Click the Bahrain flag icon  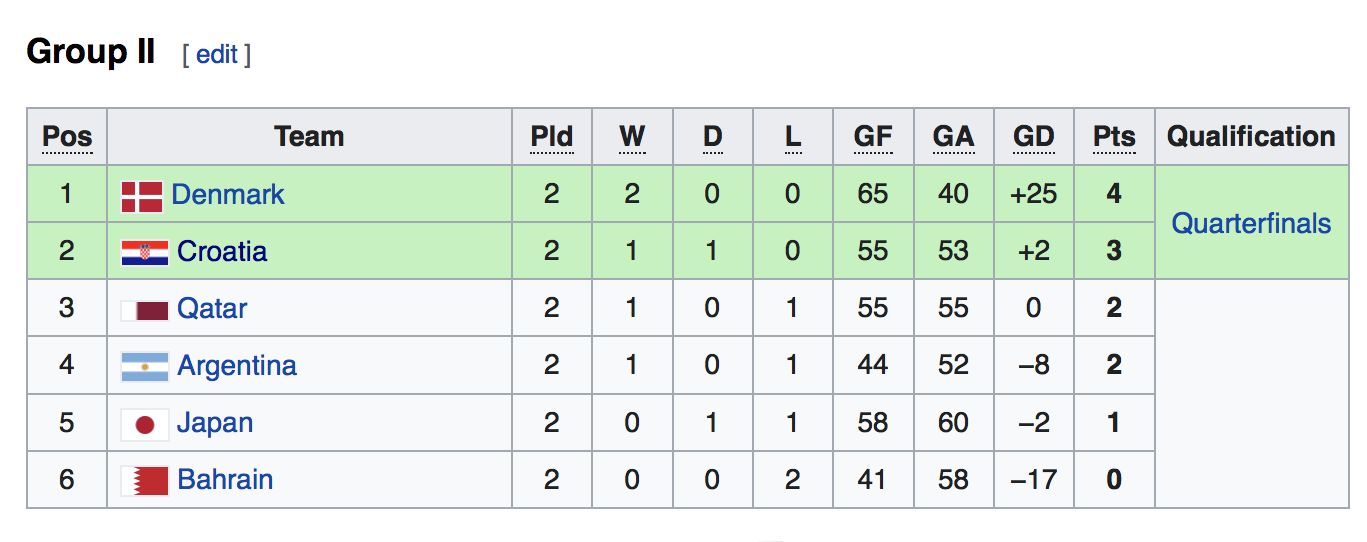click(145, 481)
